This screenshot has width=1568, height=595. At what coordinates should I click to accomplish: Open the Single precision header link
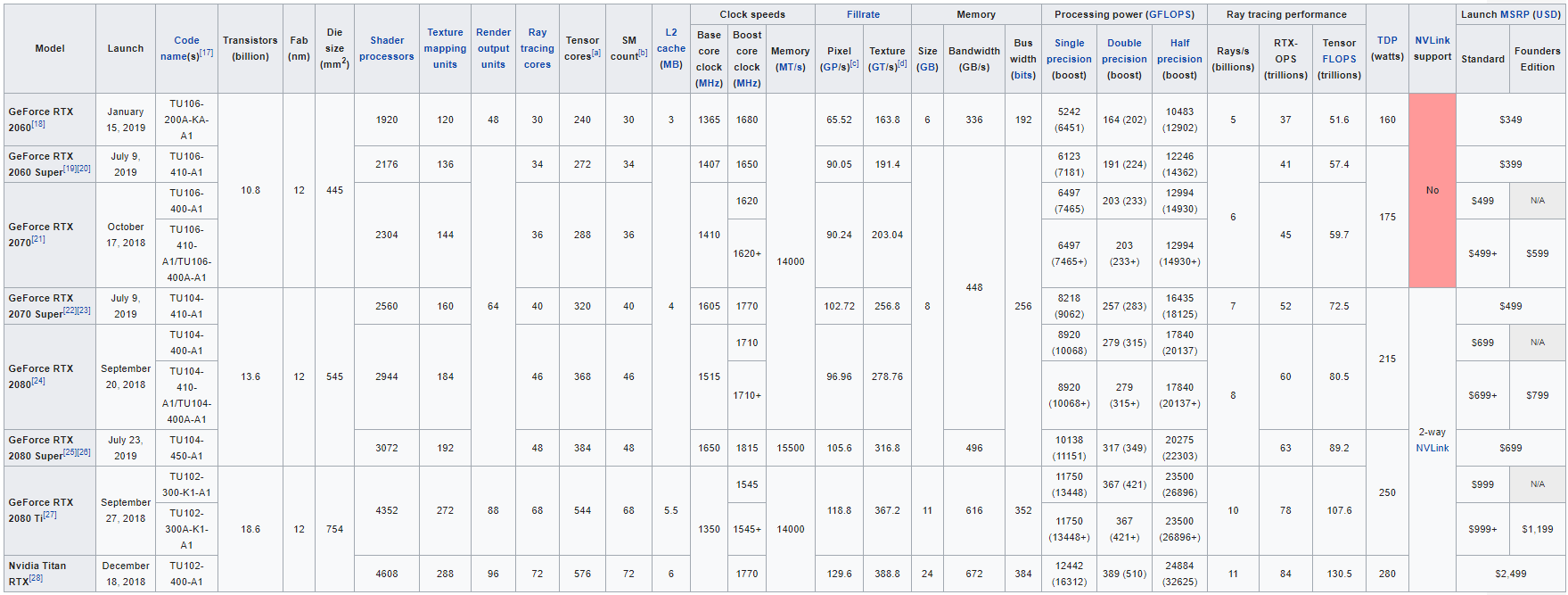(x=1069, y=51)
